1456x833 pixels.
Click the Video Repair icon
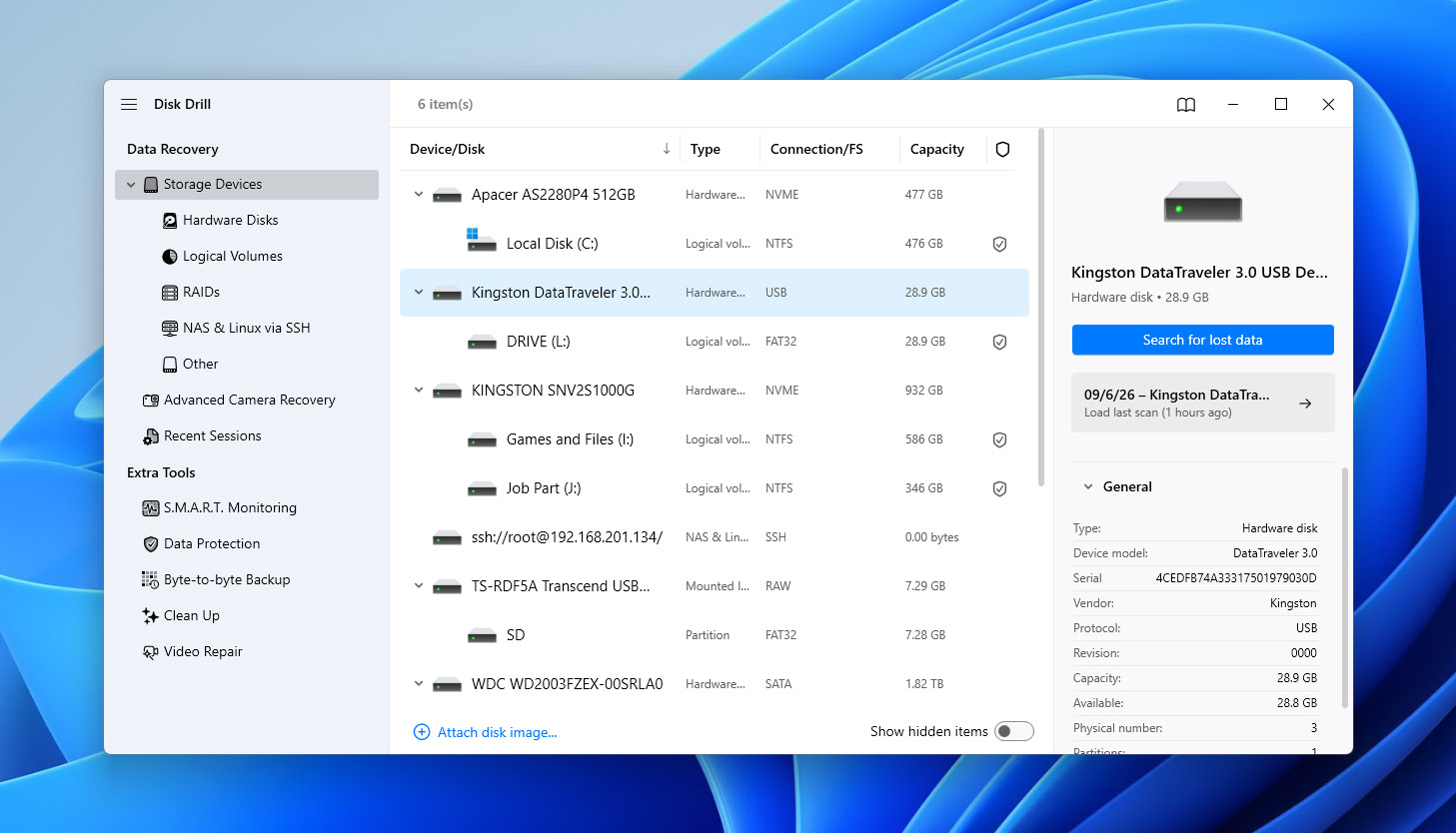(x=151, y=652)
